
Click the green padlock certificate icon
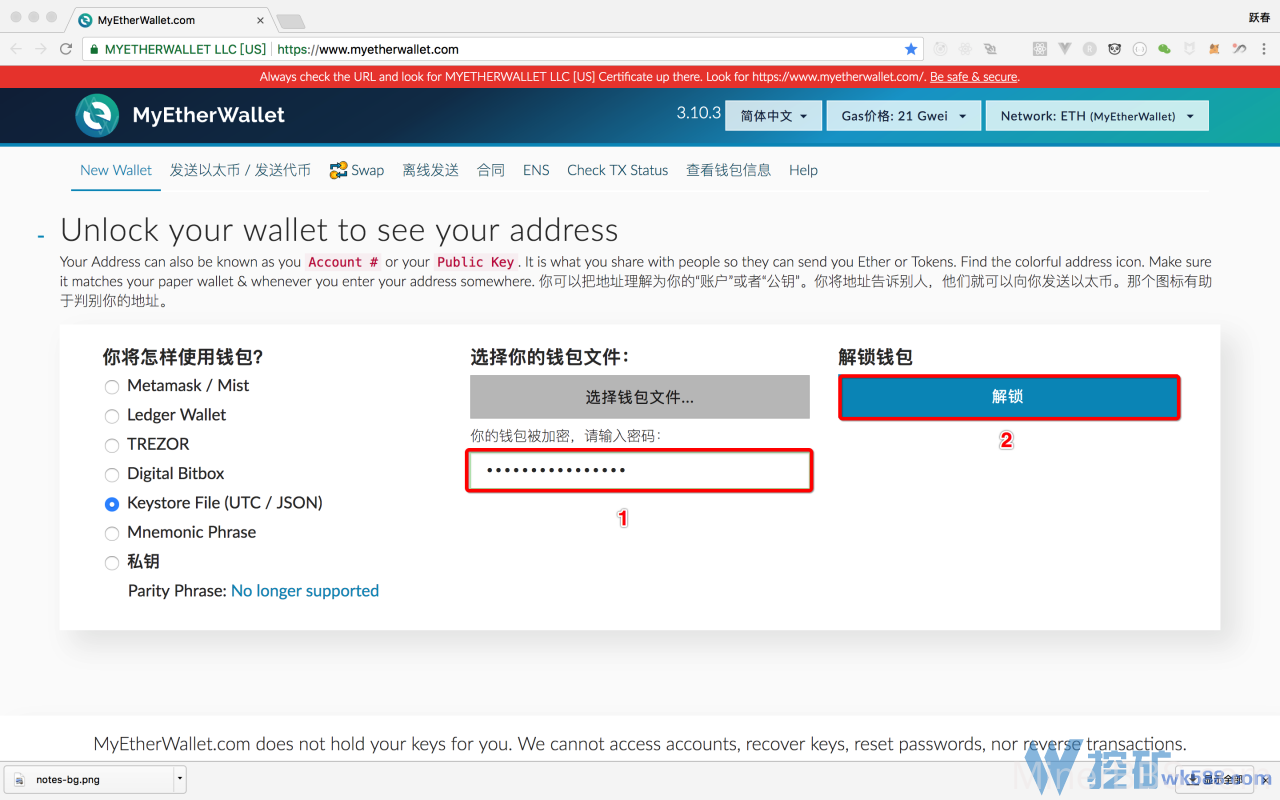point(94,49)
